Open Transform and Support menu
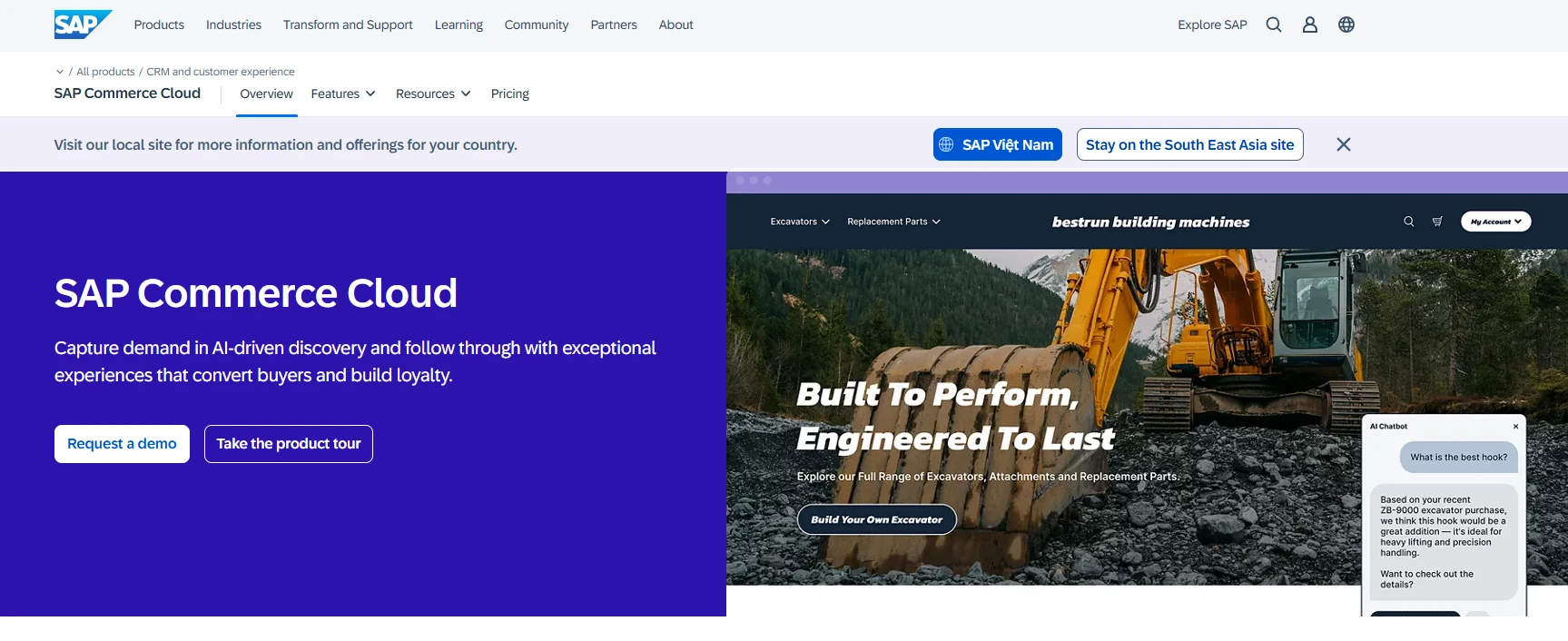Image resolution: width=1568 pixels, height=641 pixels. click(x=348, y=25)
